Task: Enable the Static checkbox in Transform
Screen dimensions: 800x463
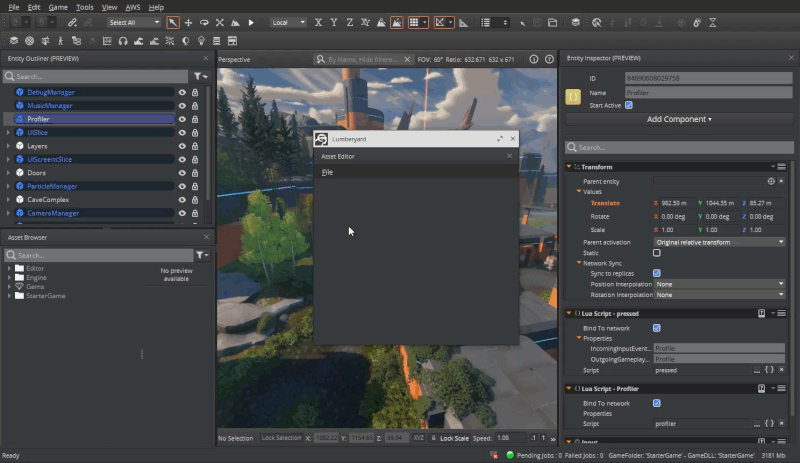Action: [x=657, y=253]
